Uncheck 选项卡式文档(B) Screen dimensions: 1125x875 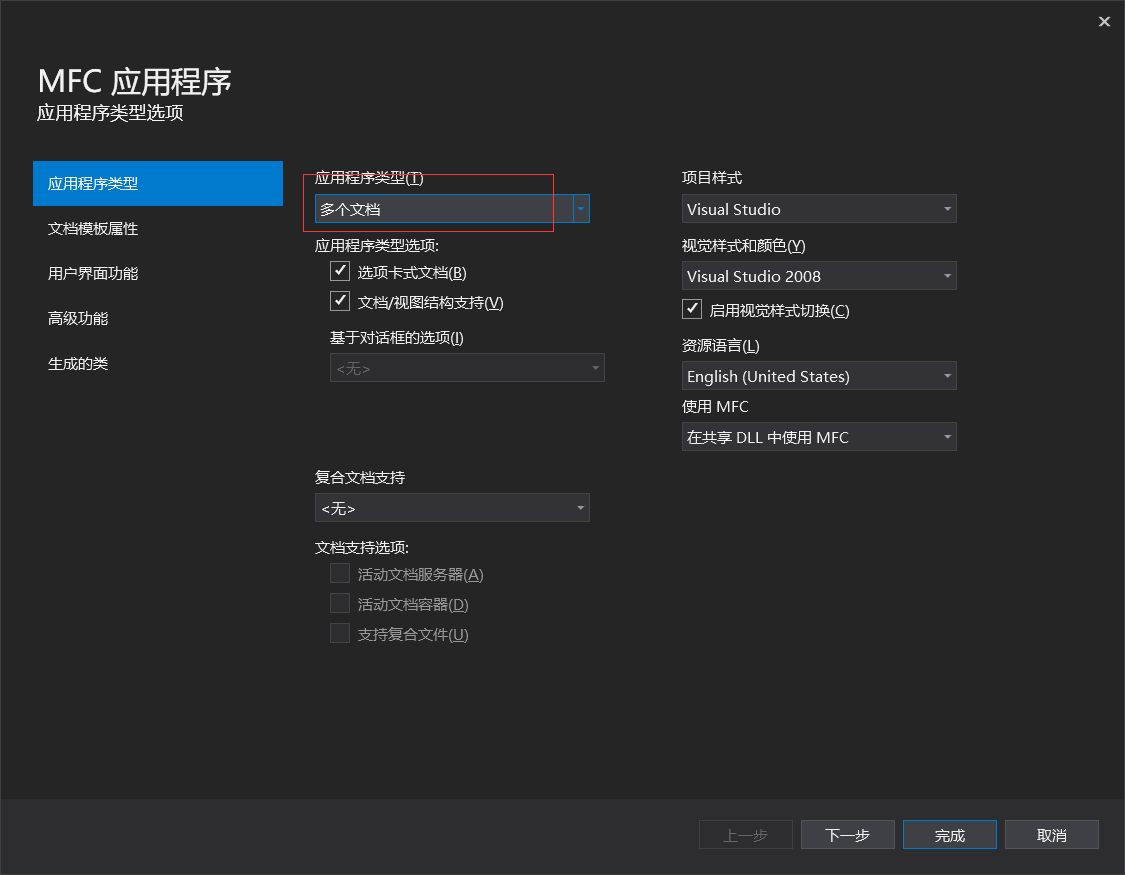click(340, 271)
